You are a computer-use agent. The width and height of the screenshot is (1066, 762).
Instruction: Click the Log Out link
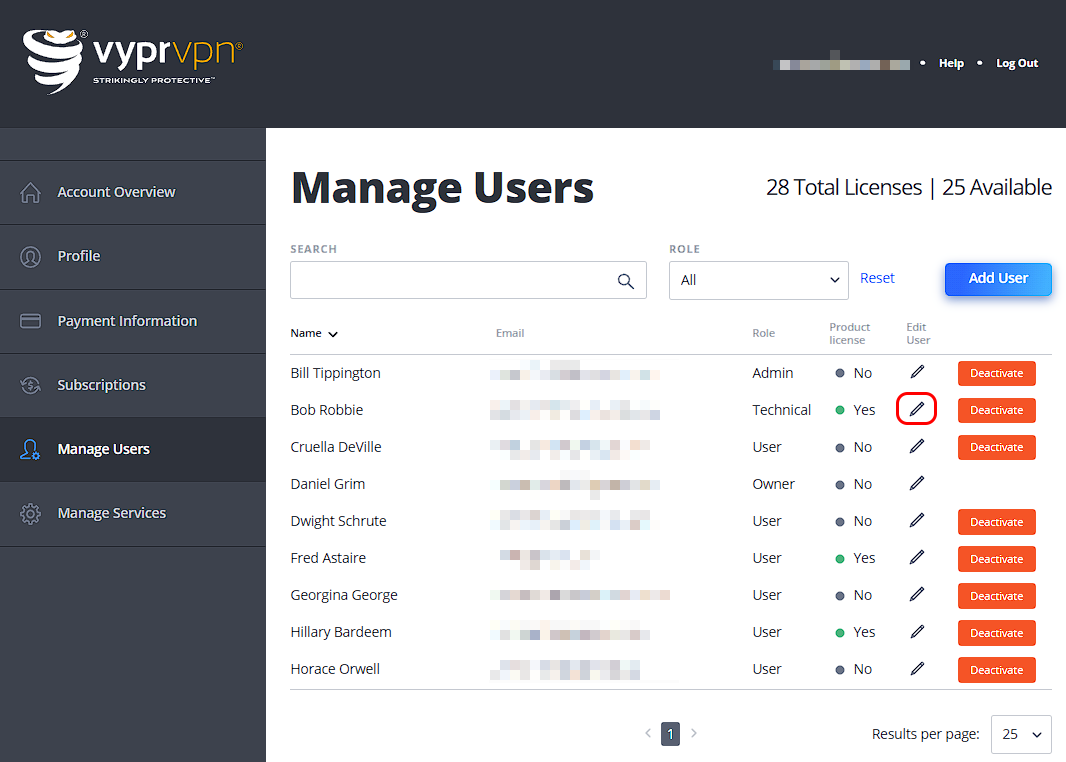click(x=1017, y=63)
